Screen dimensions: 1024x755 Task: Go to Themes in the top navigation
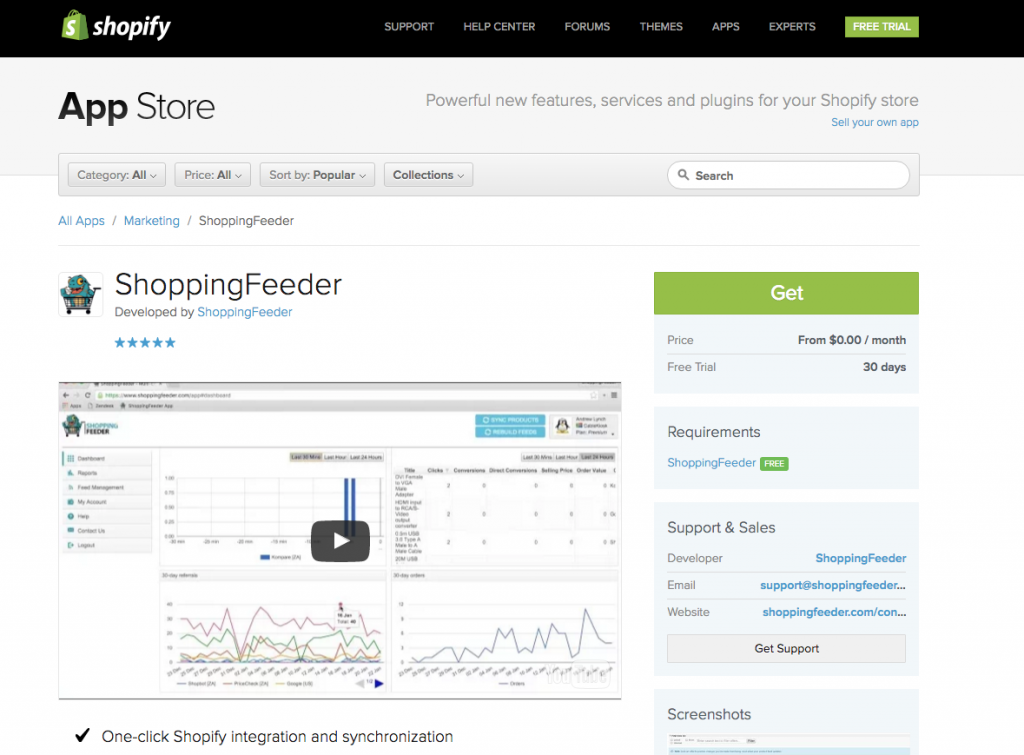point(661,27)
